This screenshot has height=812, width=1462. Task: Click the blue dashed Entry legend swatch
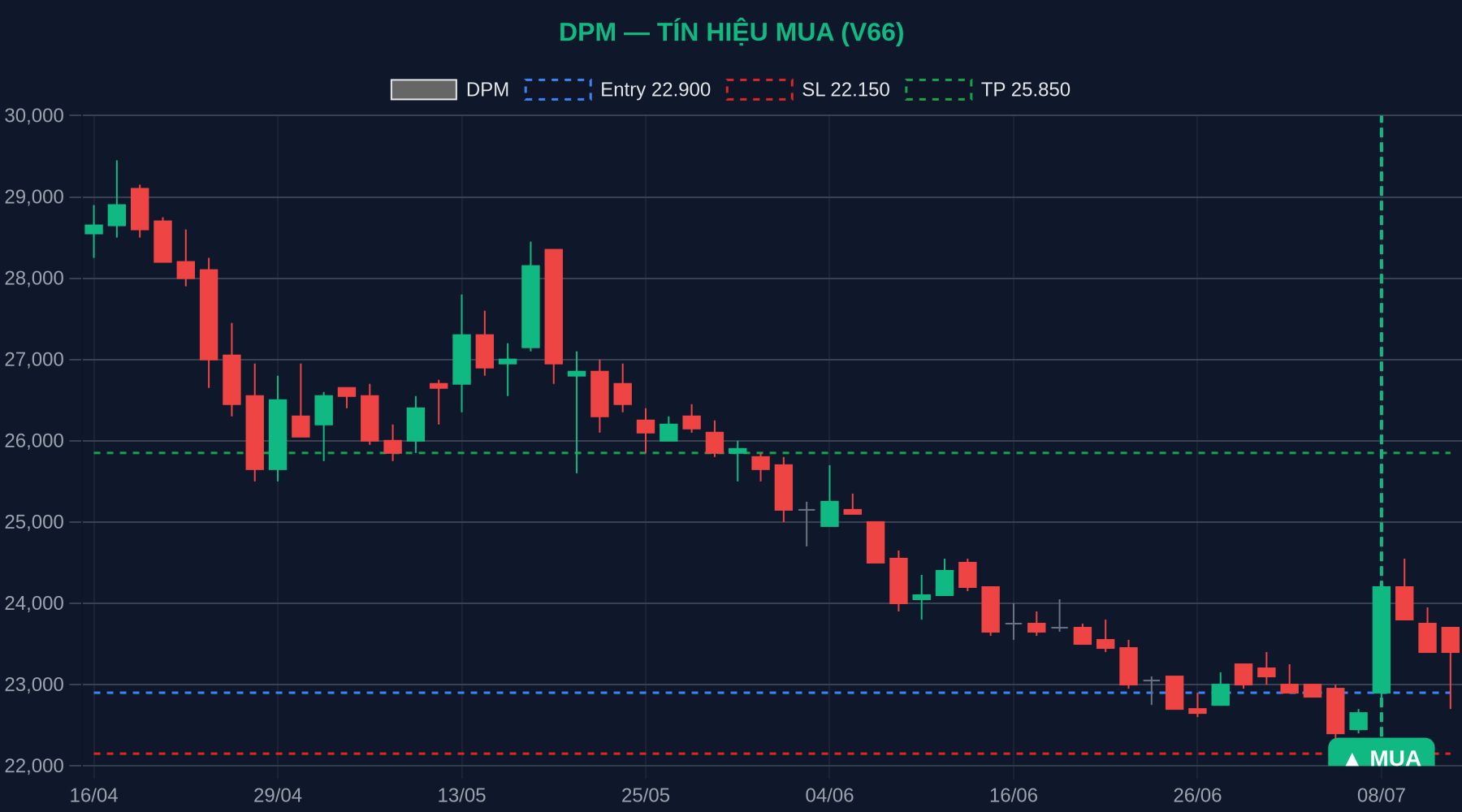tap(558, 89)
